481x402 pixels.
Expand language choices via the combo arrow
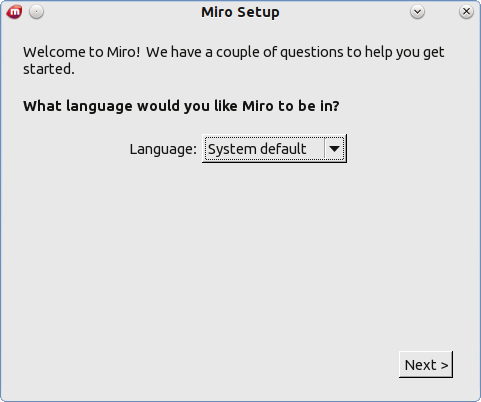[334, 149]
